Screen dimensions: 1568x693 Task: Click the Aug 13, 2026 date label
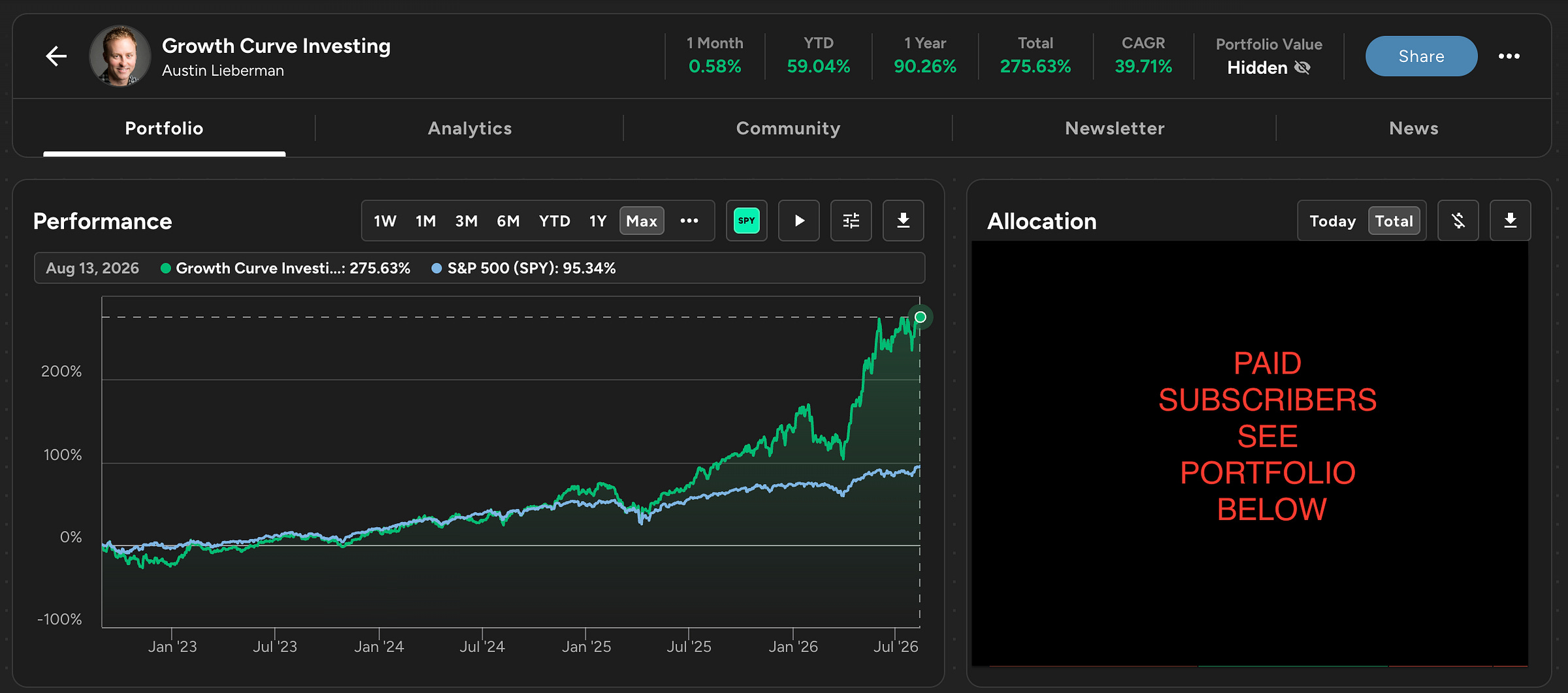coord(93,268)
